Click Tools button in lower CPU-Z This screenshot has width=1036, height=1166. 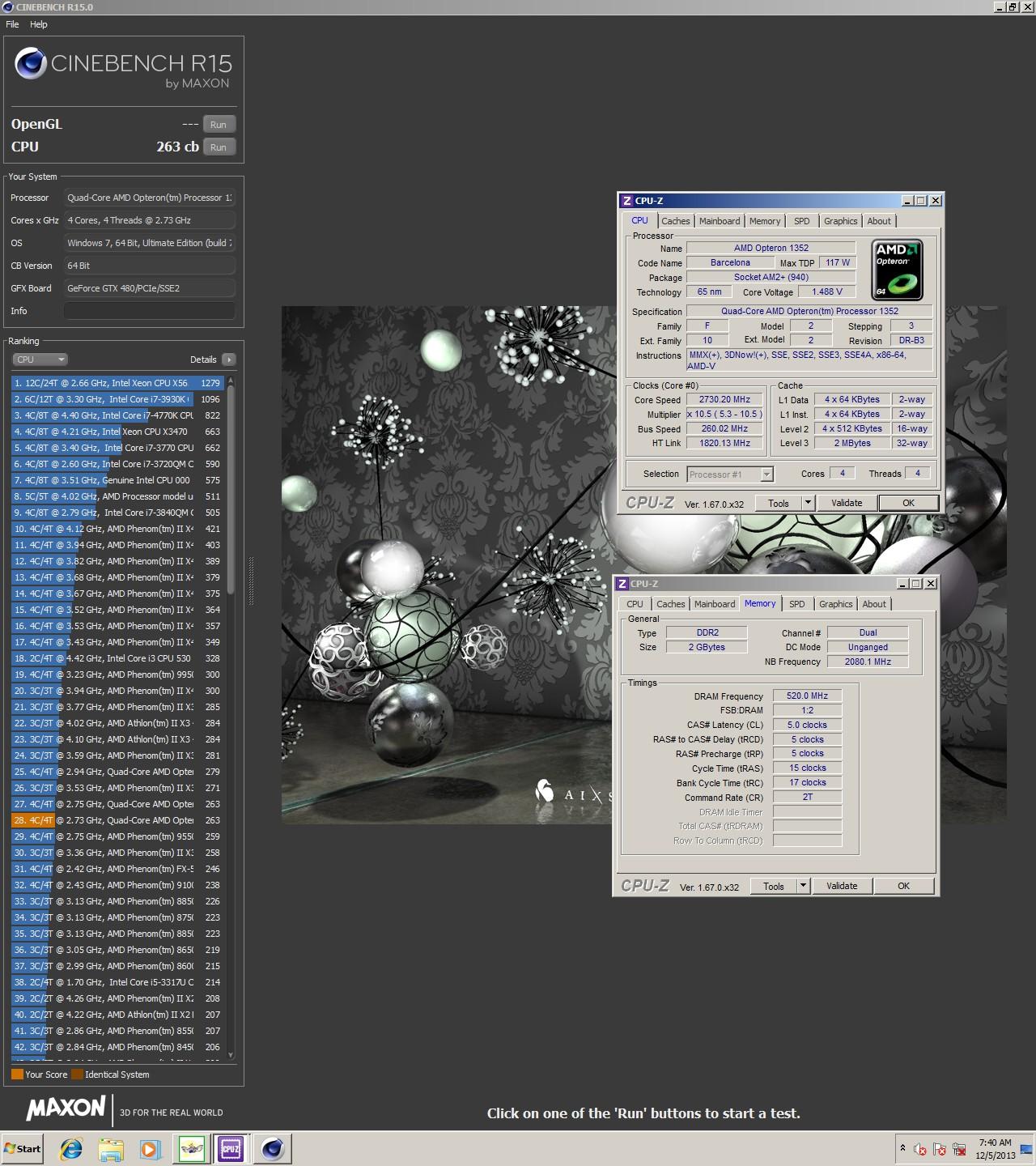(773, 886)
